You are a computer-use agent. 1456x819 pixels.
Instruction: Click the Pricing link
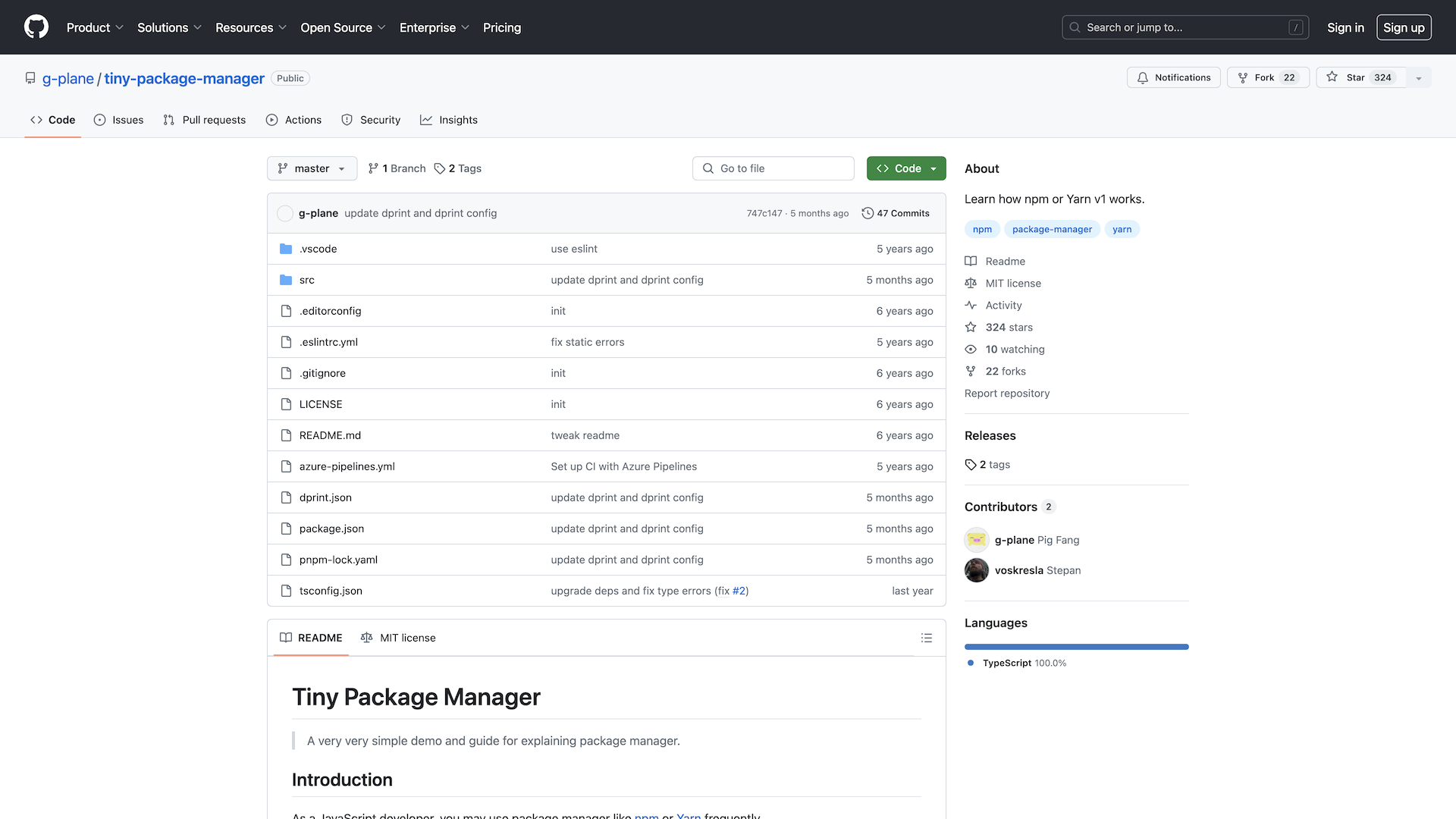point(502,27)
